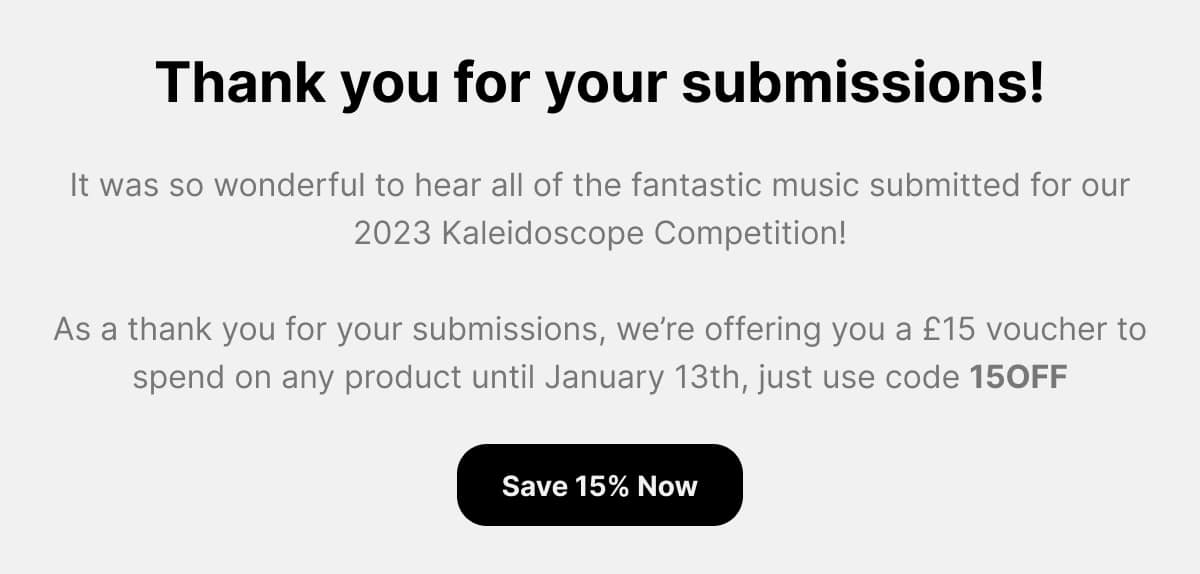Click the Save 15% Now button

click(x=600, y=485)
